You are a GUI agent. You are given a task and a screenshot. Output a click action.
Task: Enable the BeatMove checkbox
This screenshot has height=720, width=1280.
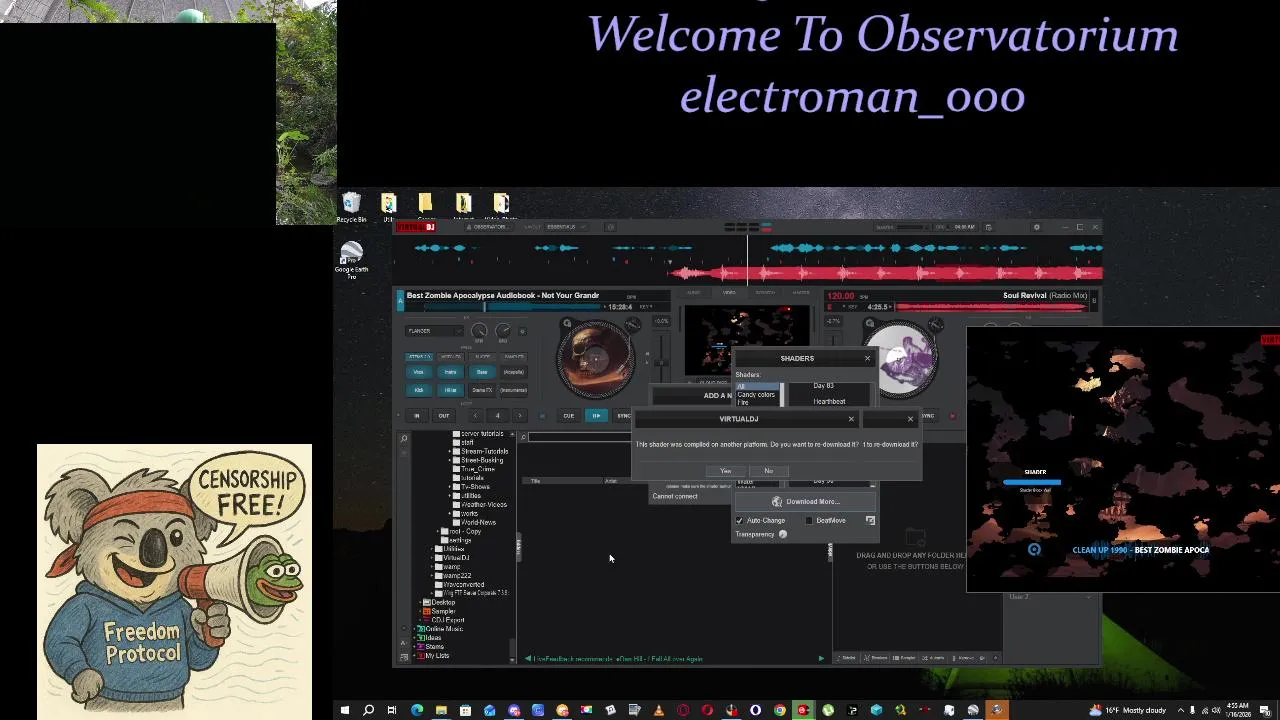coord(809,521)
